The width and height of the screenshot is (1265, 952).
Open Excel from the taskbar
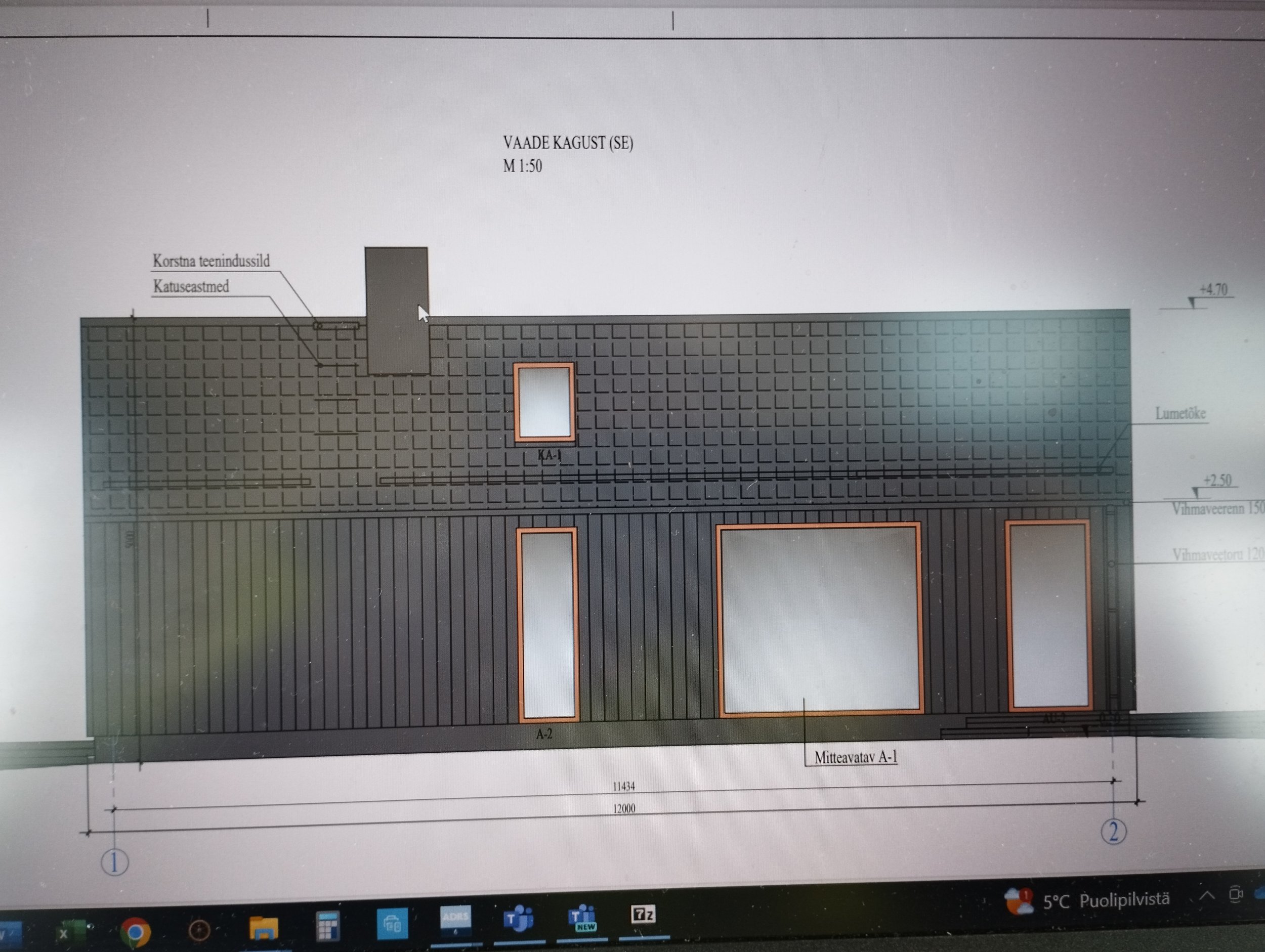(x=71, y=932)
